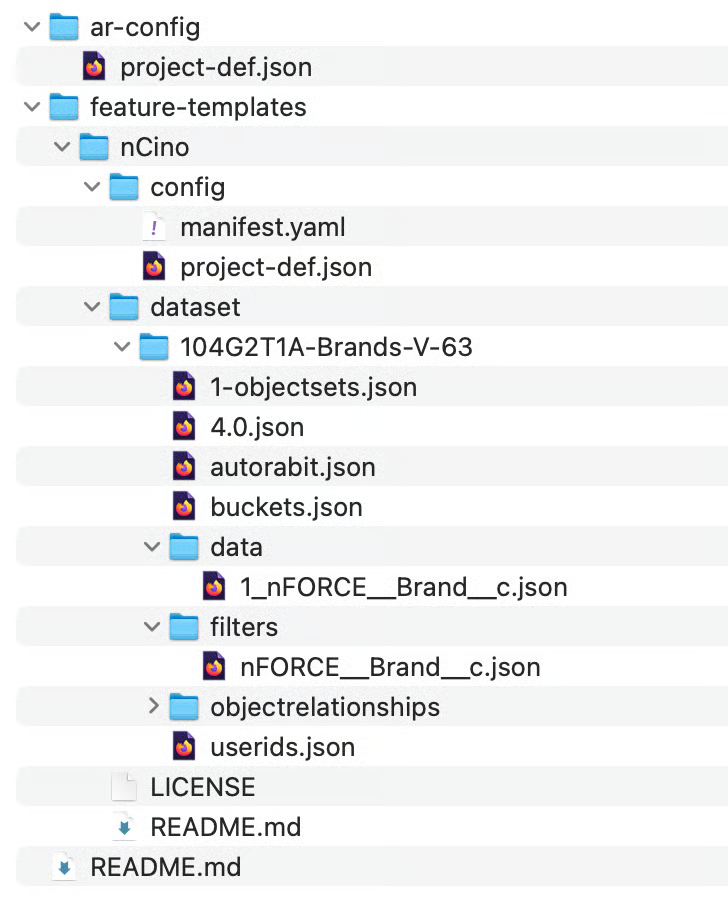Collapse the dataset folder chevron
This screenshot has height=902, width=728.
92,307
